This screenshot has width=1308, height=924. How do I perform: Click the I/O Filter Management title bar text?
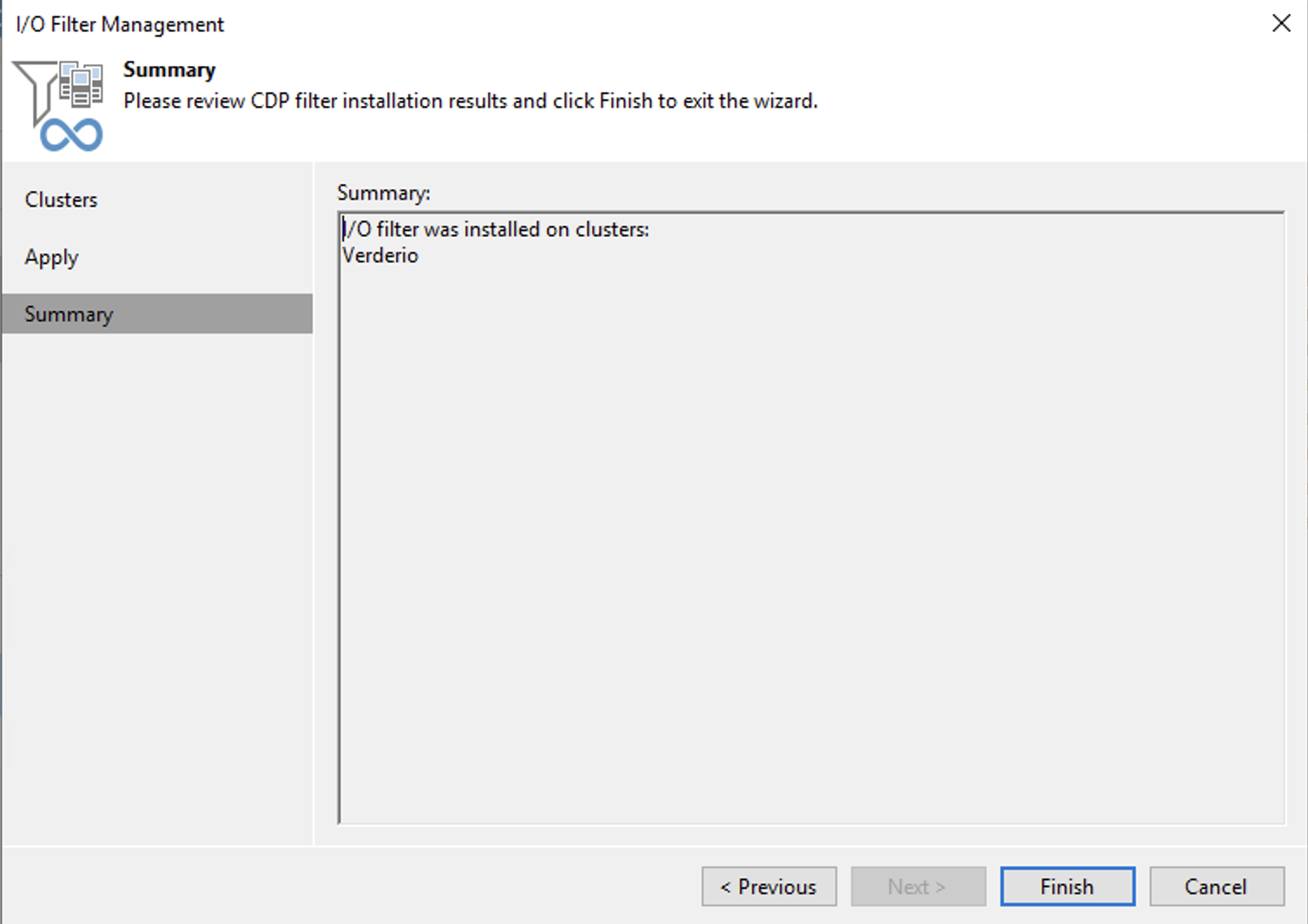pos(120,24)
